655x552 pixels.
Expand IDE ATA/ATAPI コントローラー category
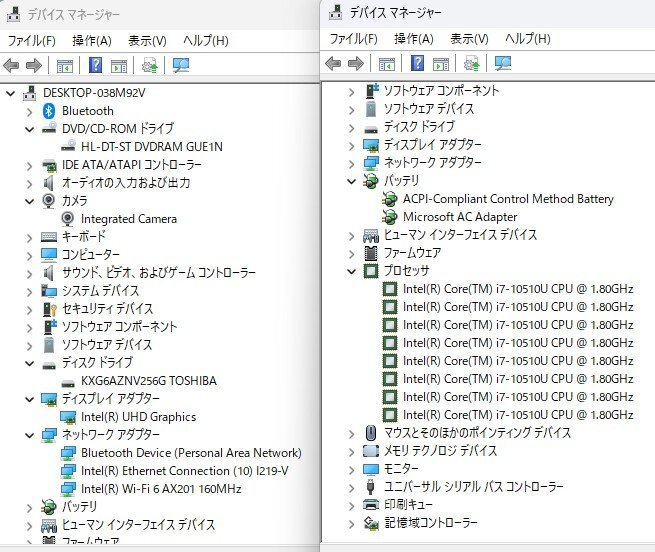(29, 166)
